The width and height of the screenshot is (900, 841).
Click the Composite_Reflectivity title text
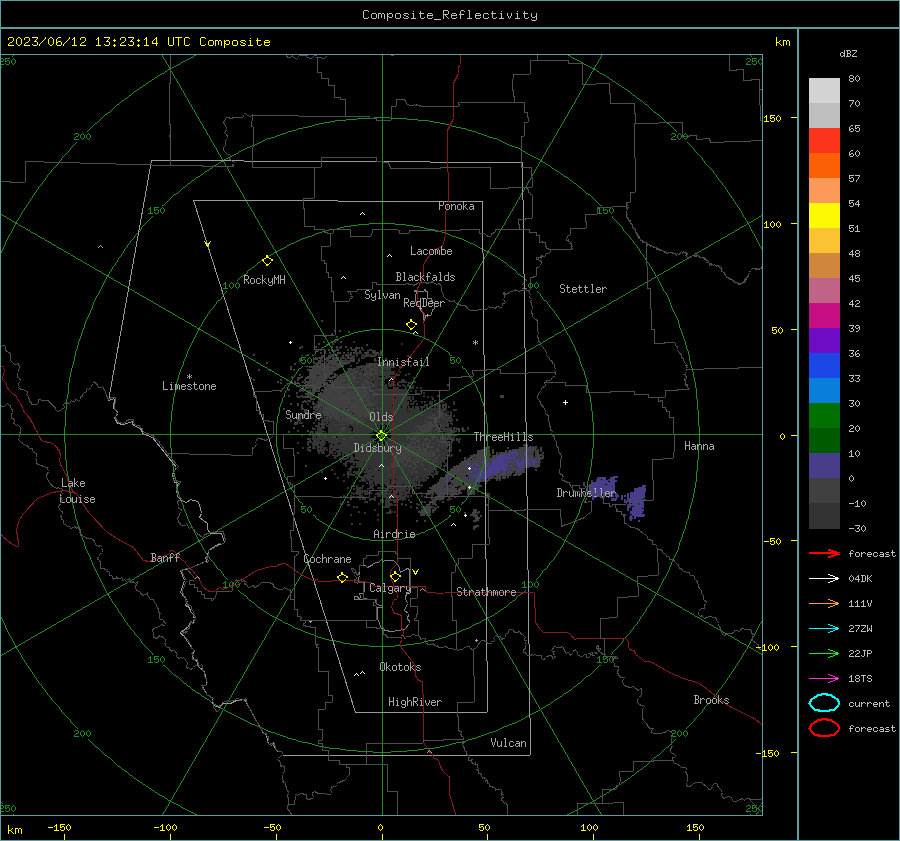[x=450, y=15]
